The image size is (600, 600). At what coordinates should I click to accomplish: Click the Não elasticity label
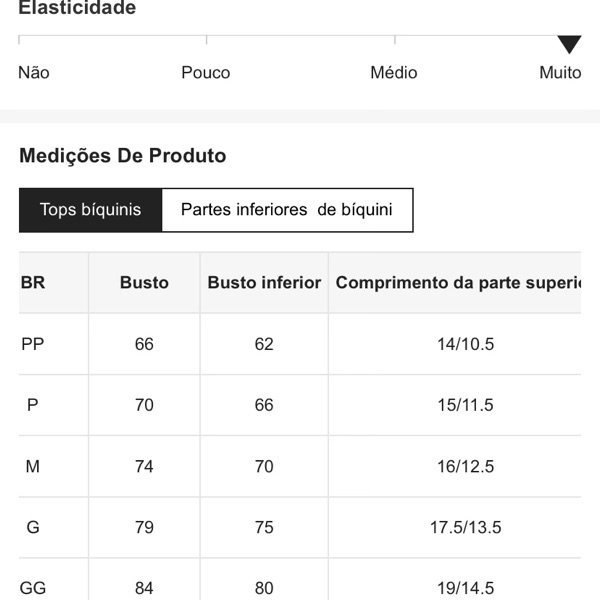tap(34, 73)
